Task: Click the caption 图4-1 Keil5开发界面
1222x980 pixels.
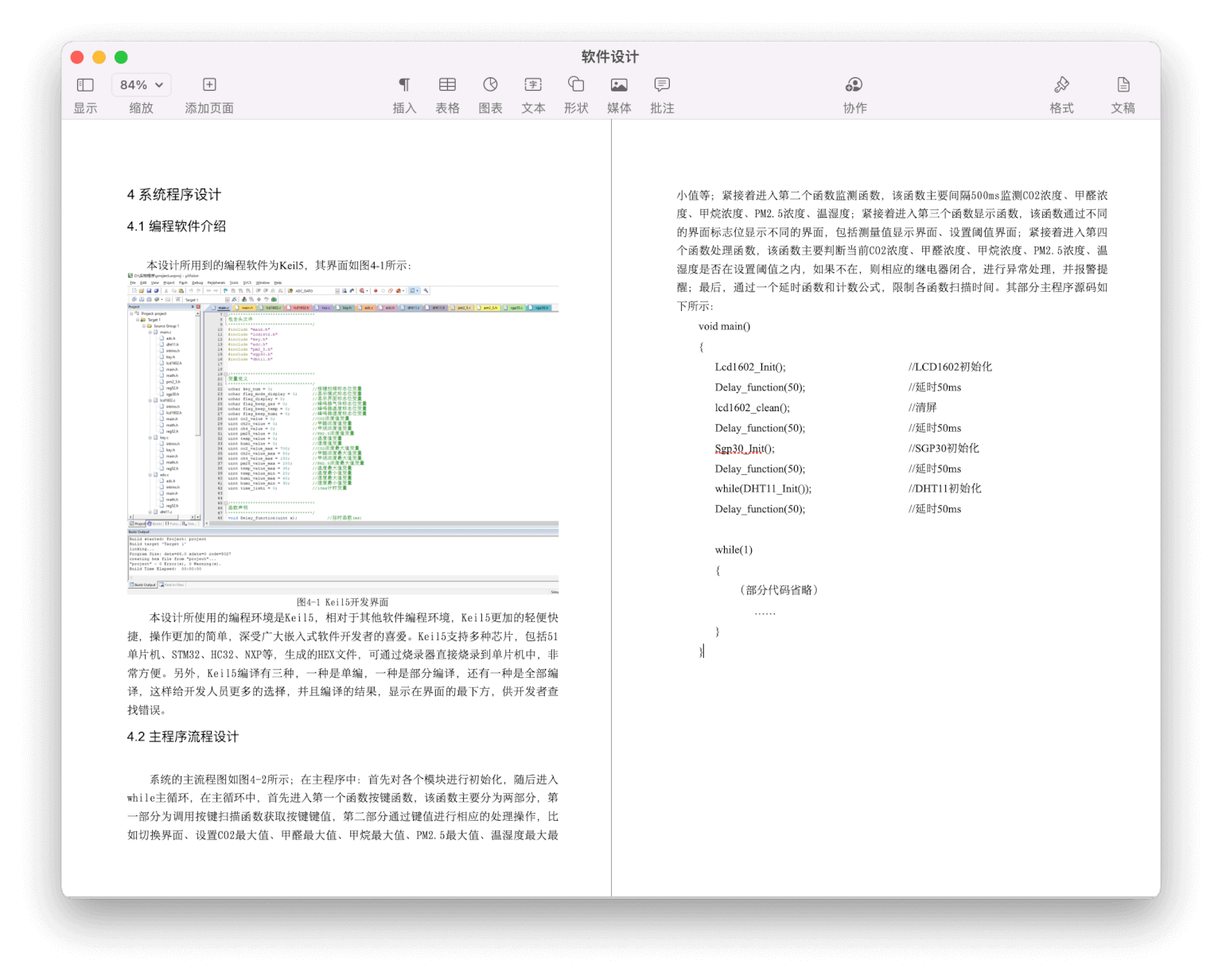Action: click(x=343, y=602)
